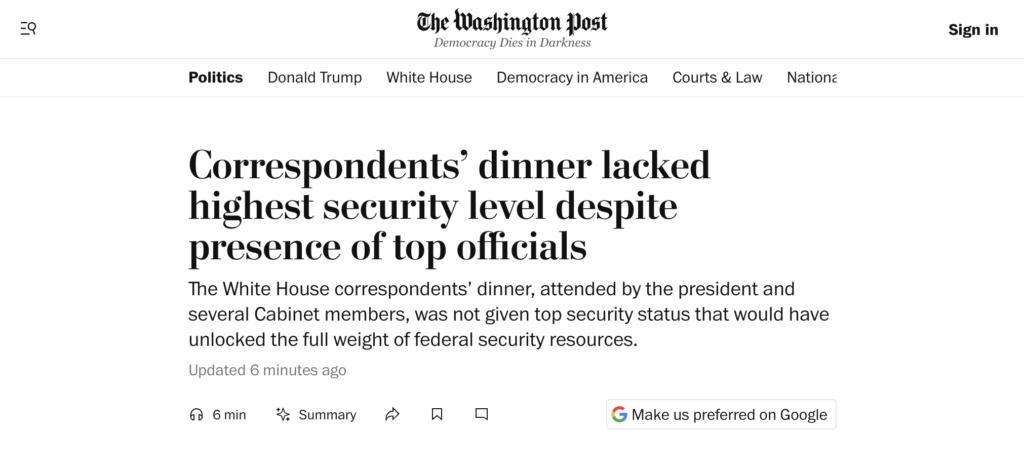1024x469 pixels.
Task: Click the Google G logo
Action: point(620,414)
